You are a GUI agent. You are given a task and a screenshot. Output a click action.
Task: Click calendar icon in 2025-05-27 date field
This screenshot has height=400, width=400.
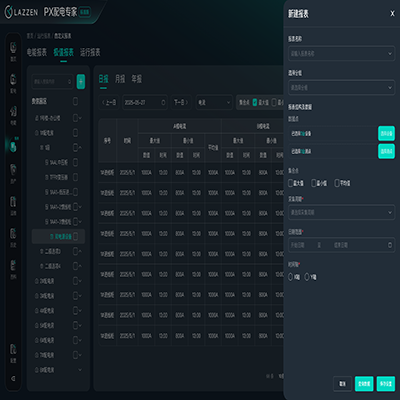(x=163, y=102)
